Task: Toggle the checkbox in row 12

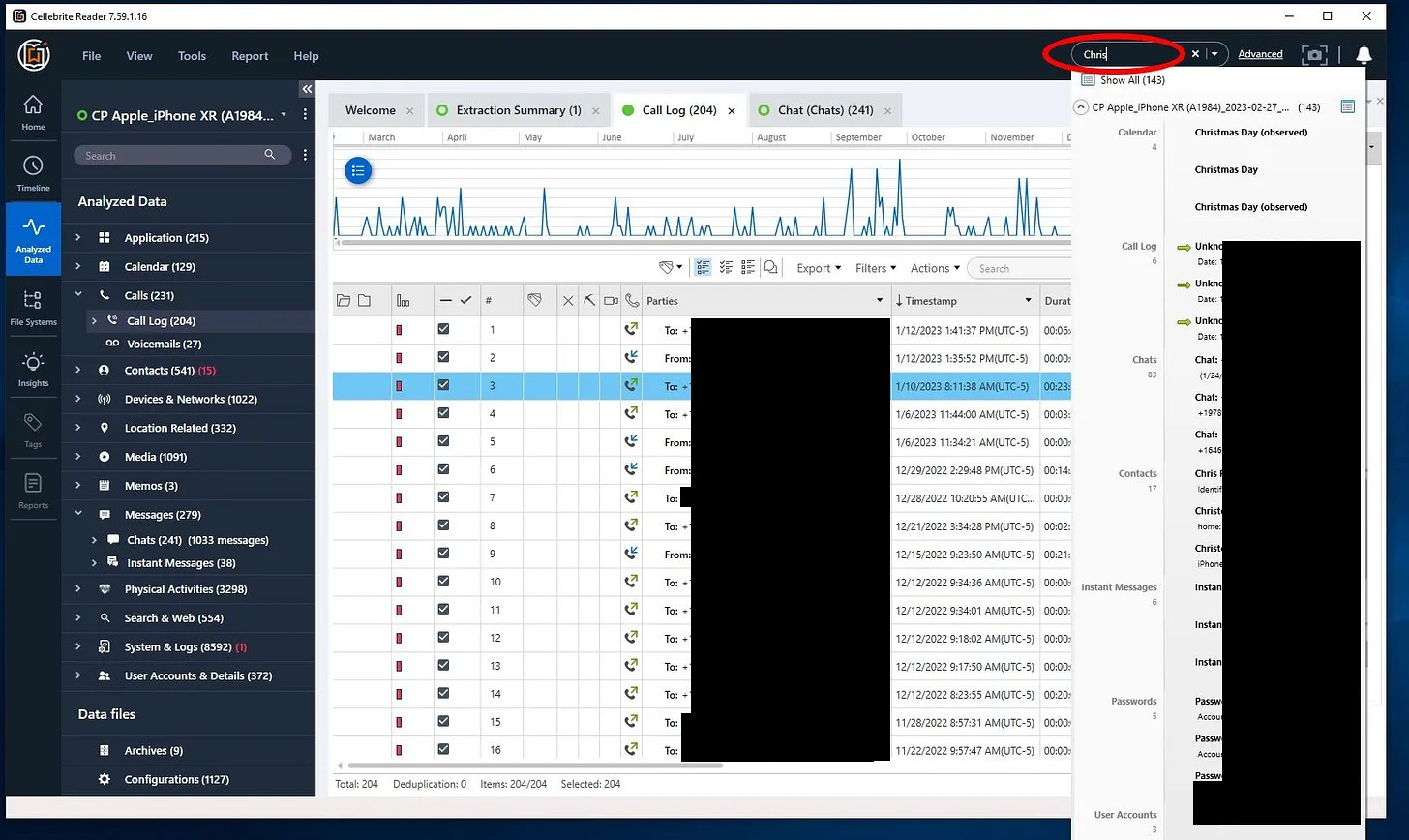Action: pyautogui.click(x=443, y=638)
